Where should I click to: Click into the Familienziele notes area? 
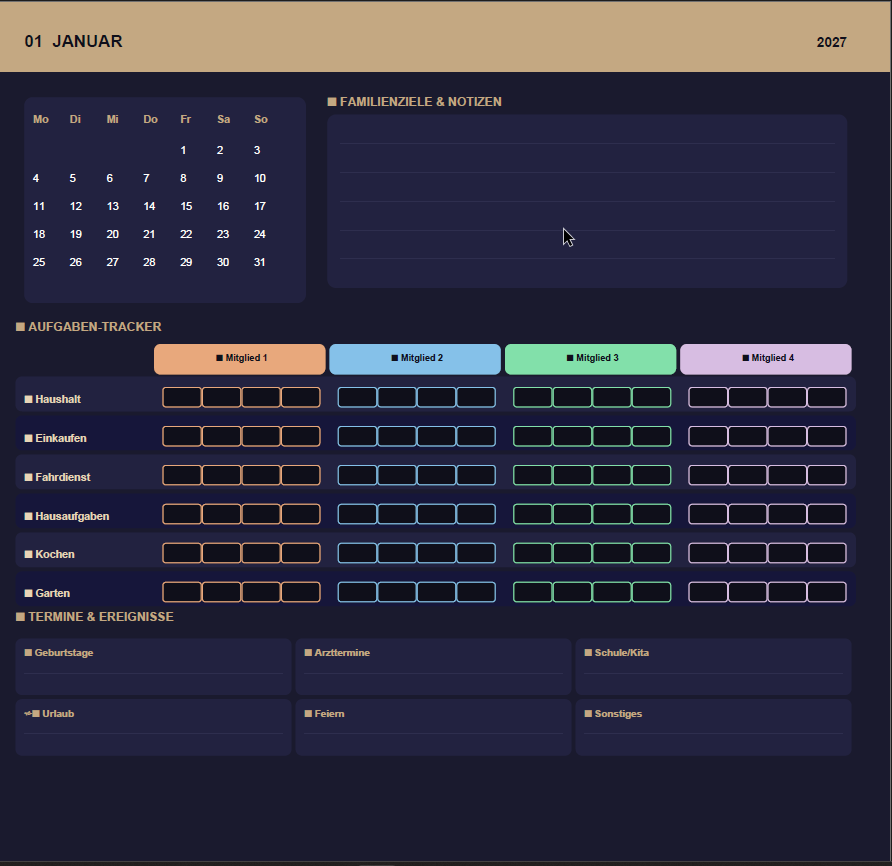coord(587,201)
